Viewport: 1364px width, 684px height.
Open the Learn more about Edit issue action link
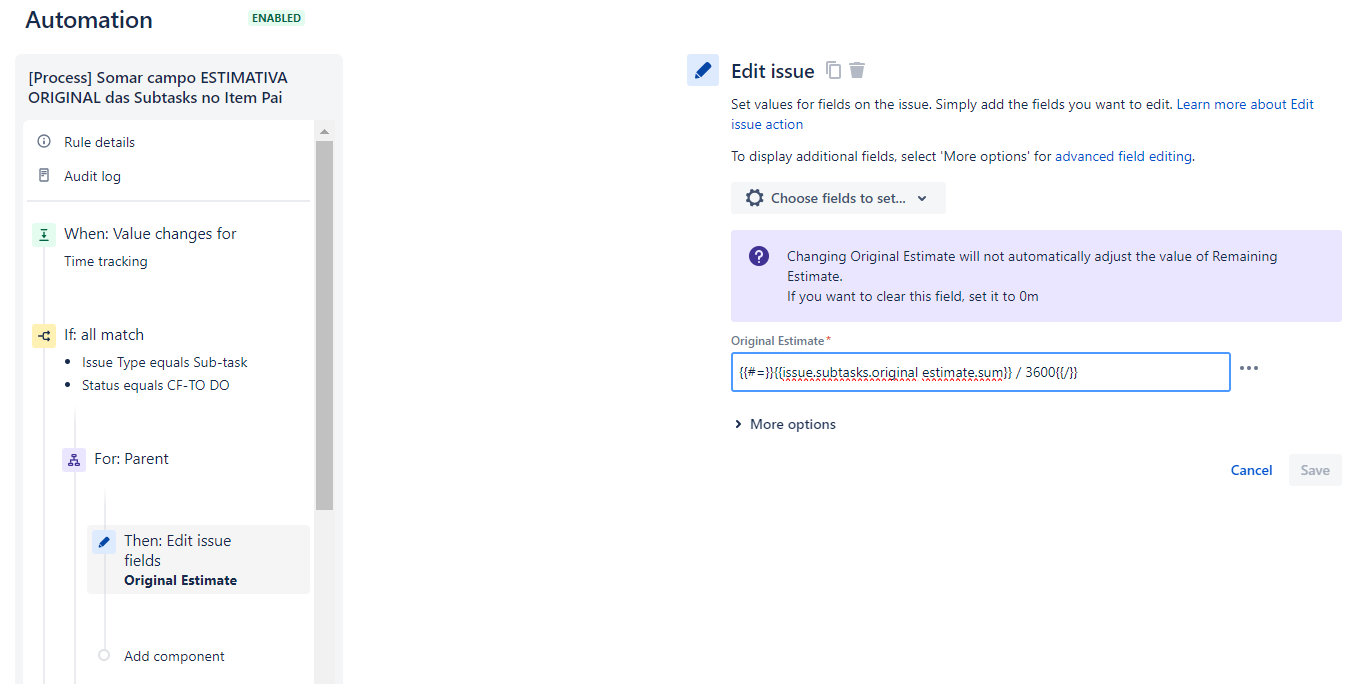tap(1245, 104)
